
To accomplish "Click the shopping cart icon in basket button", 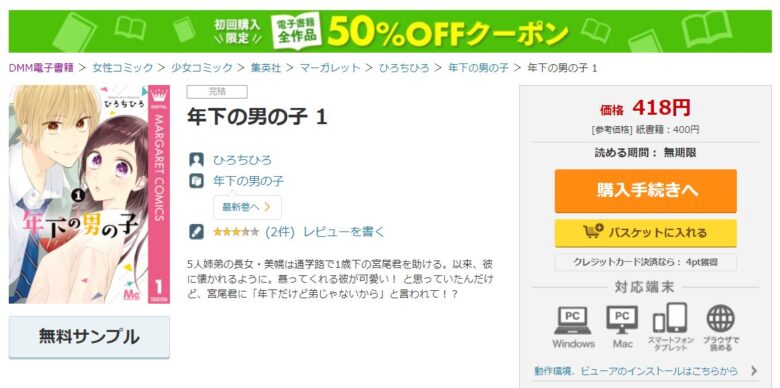I will [593, 232].
